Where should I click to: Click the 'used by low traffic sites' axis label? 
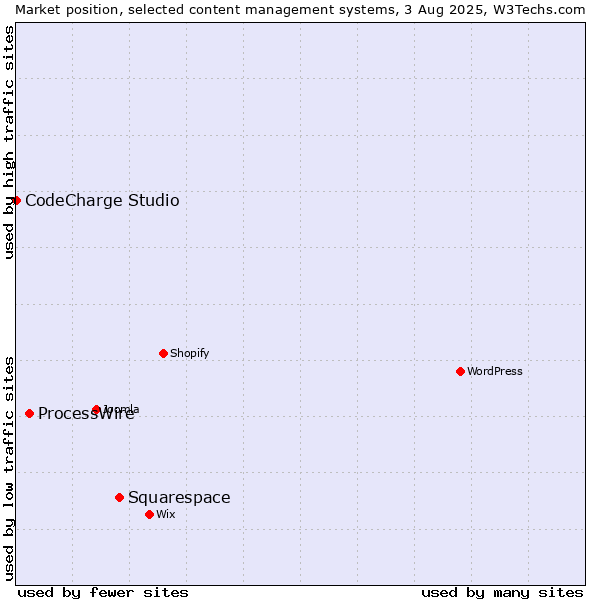coord(9,469)
